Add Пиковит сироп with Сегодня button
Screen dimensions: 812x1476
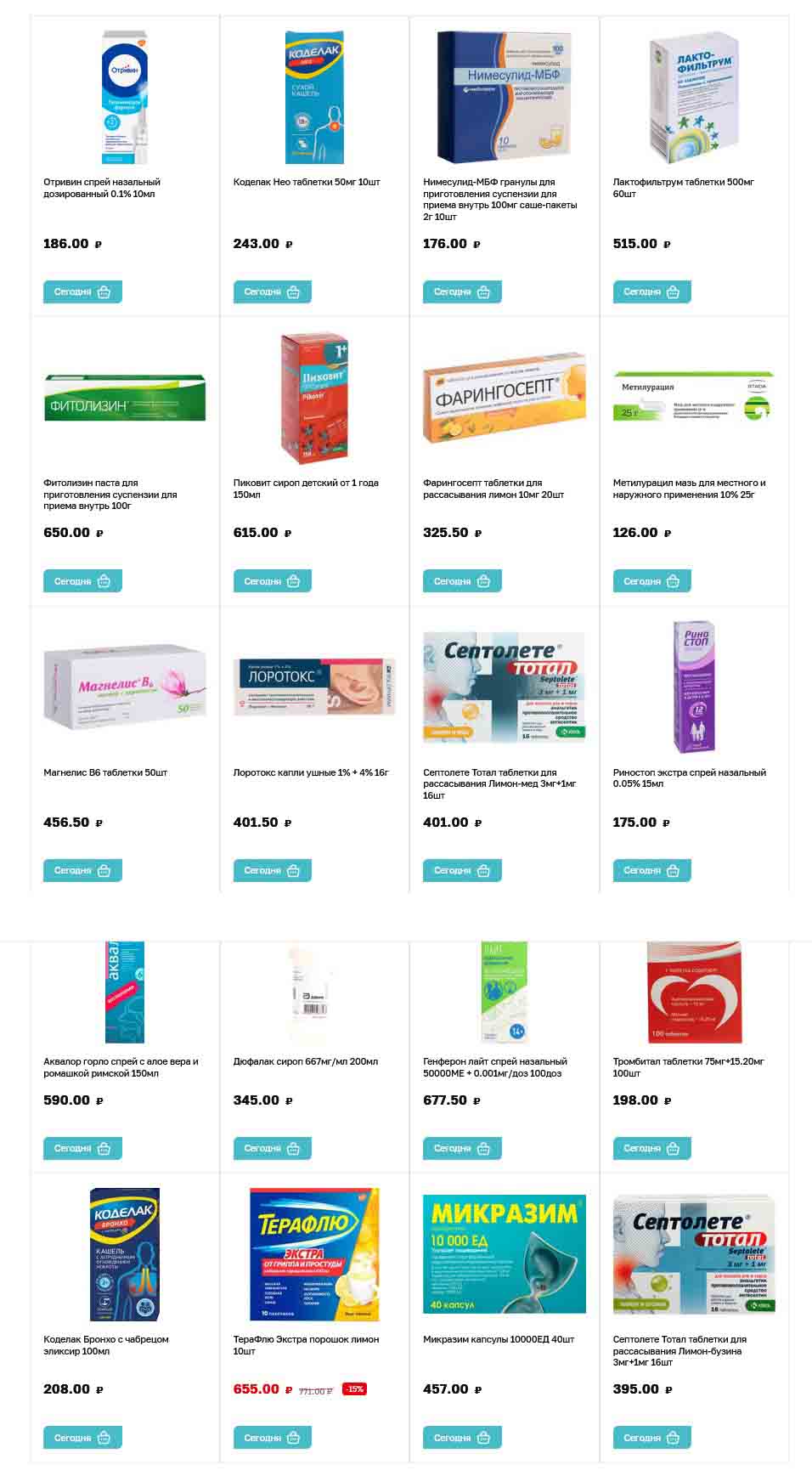pyautogui.click(x=273, y=582)
